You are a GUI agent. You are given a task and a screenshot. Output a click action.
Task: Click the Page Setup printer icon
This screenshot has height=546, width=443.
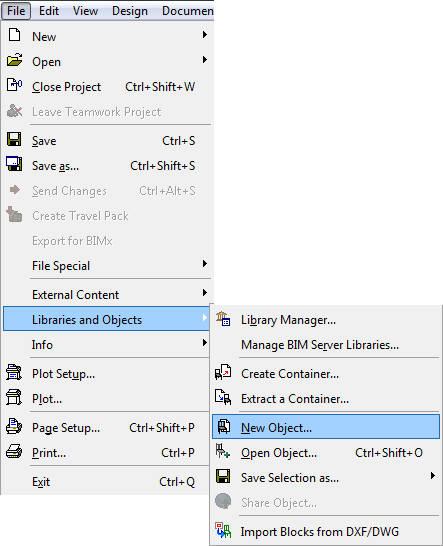(x=14, y=427)
